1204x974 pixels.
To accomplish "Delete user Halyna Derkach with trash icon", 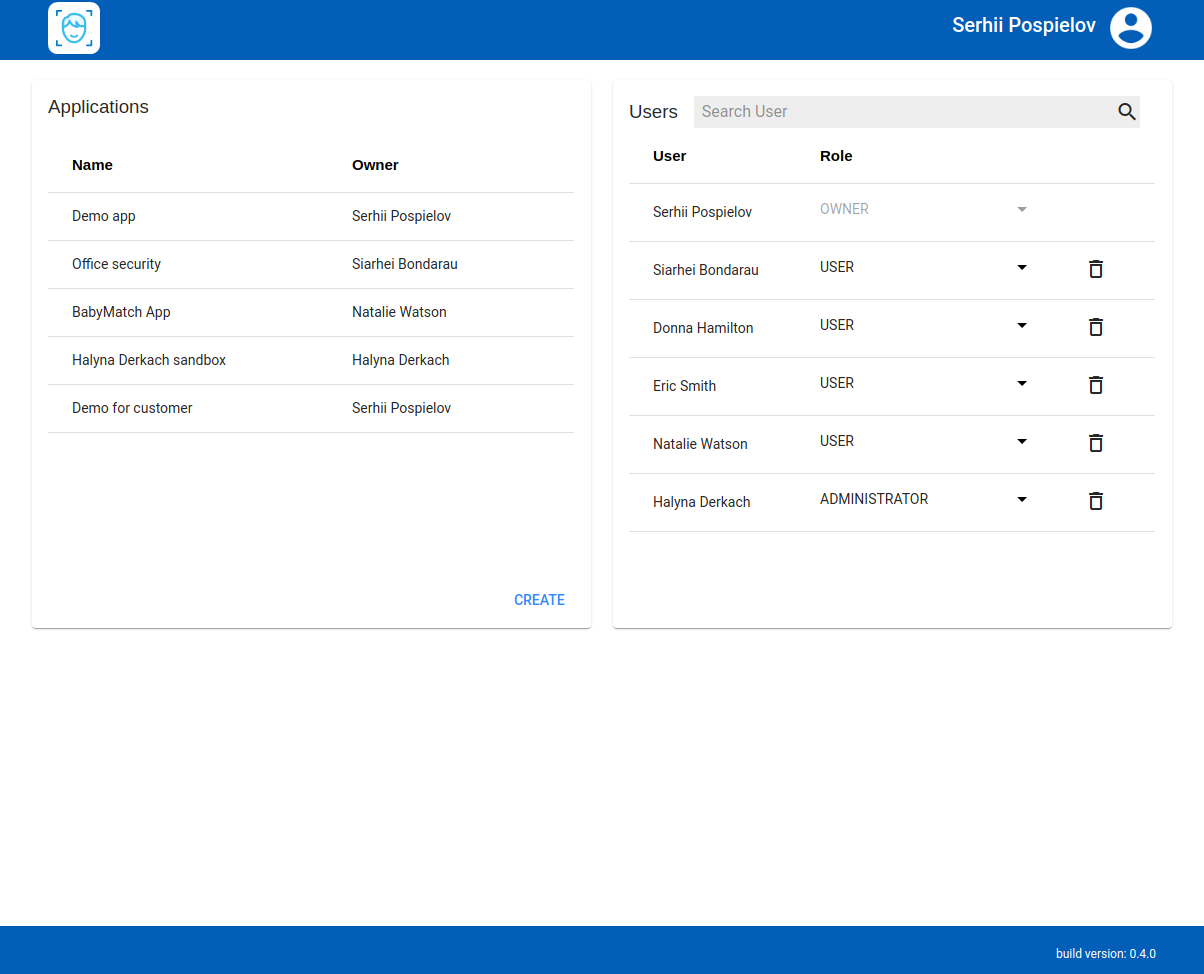I will click(1096, 500).
